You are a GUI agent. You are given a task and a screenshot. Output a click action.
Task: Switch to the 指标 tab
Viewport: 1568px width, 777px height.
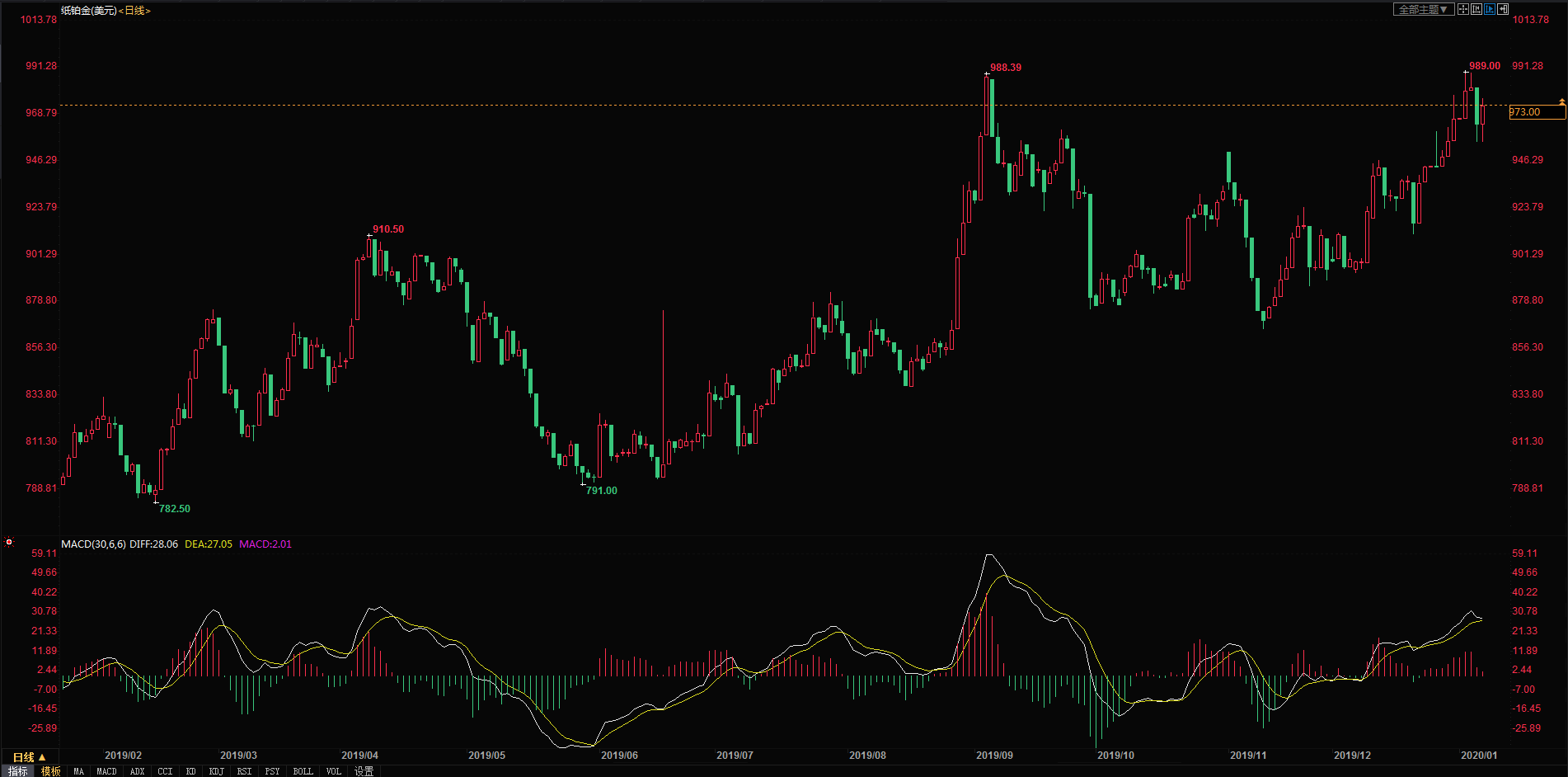click(18, 771)
